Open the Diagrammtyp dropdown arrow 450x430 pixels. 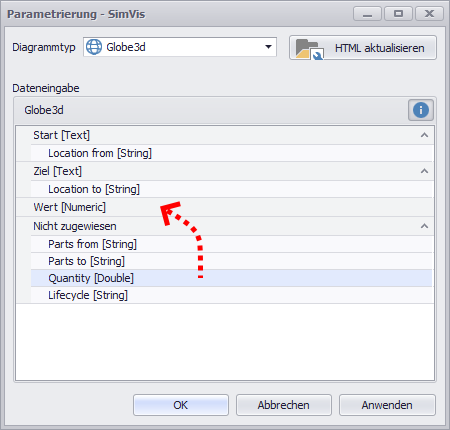click(x=268, y=47)
